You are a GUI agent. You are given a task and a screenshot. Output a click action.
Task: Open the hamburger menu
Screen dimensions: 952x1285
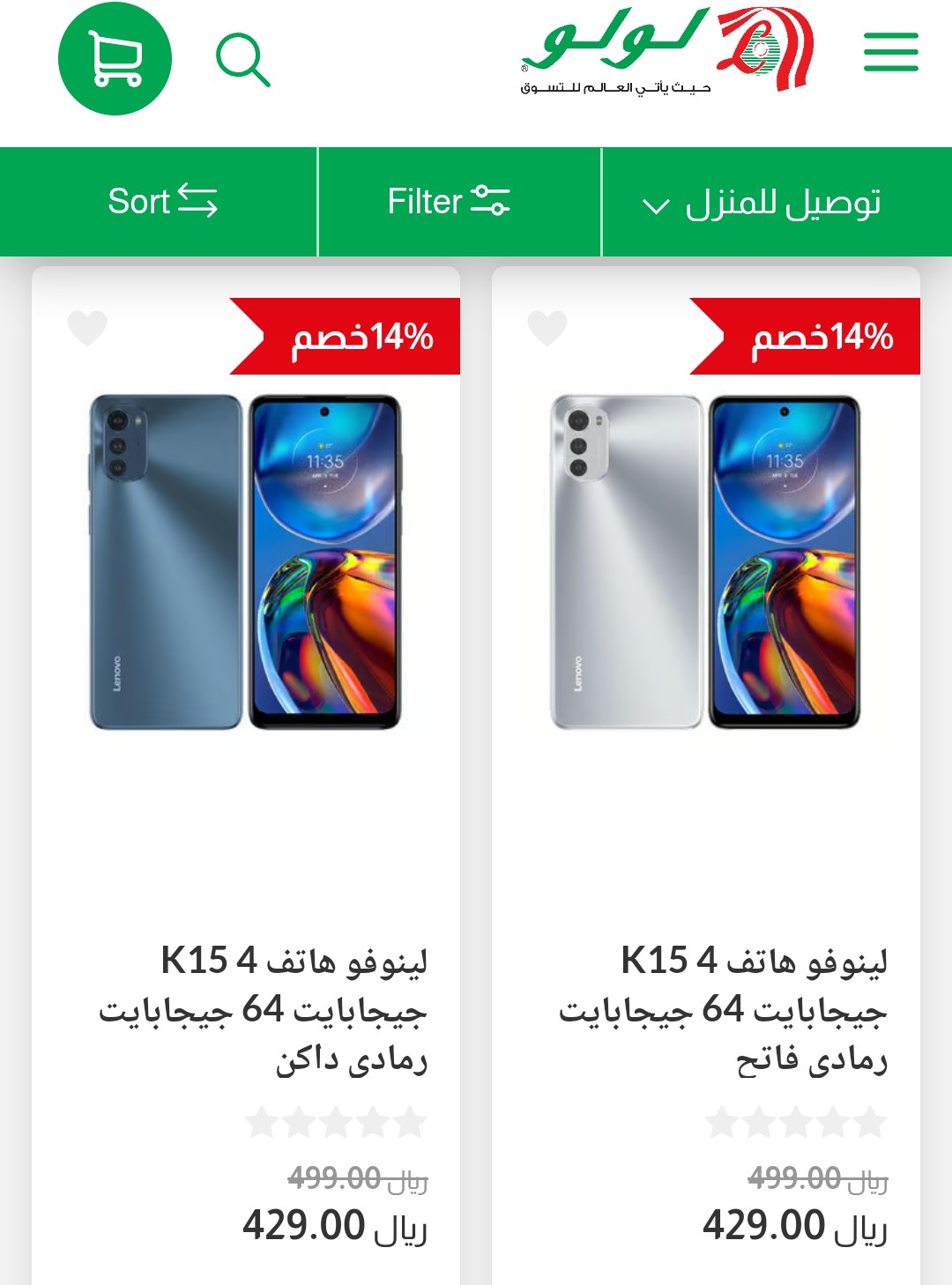click(890, 52)
